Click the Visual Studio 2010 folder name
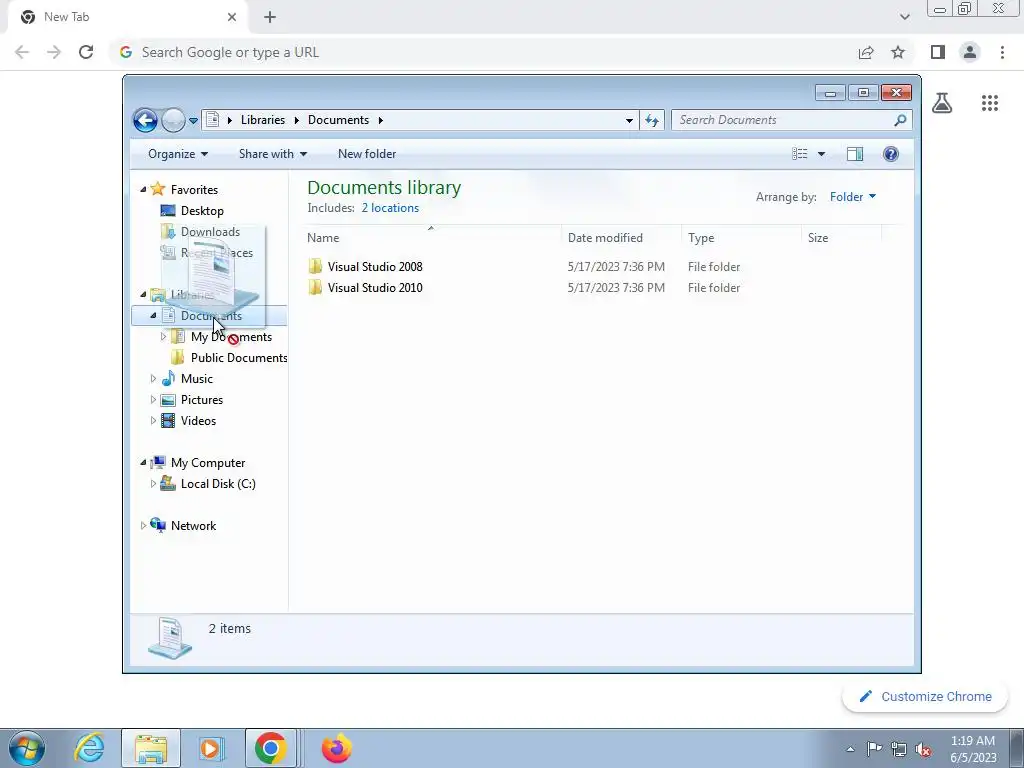This screenshot has height=768, width=1024. (x=375, y=287)
